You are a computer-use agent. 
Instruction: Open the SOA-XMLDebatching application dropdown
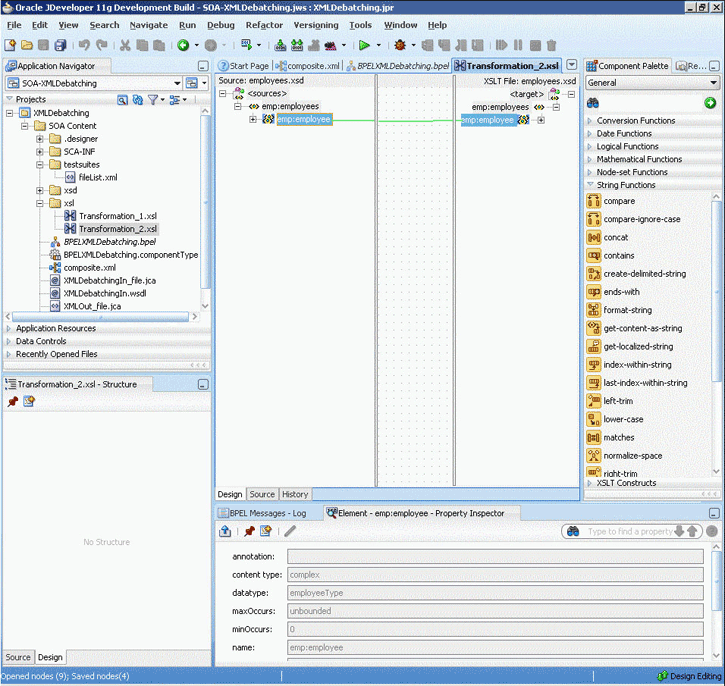point(177,83)
